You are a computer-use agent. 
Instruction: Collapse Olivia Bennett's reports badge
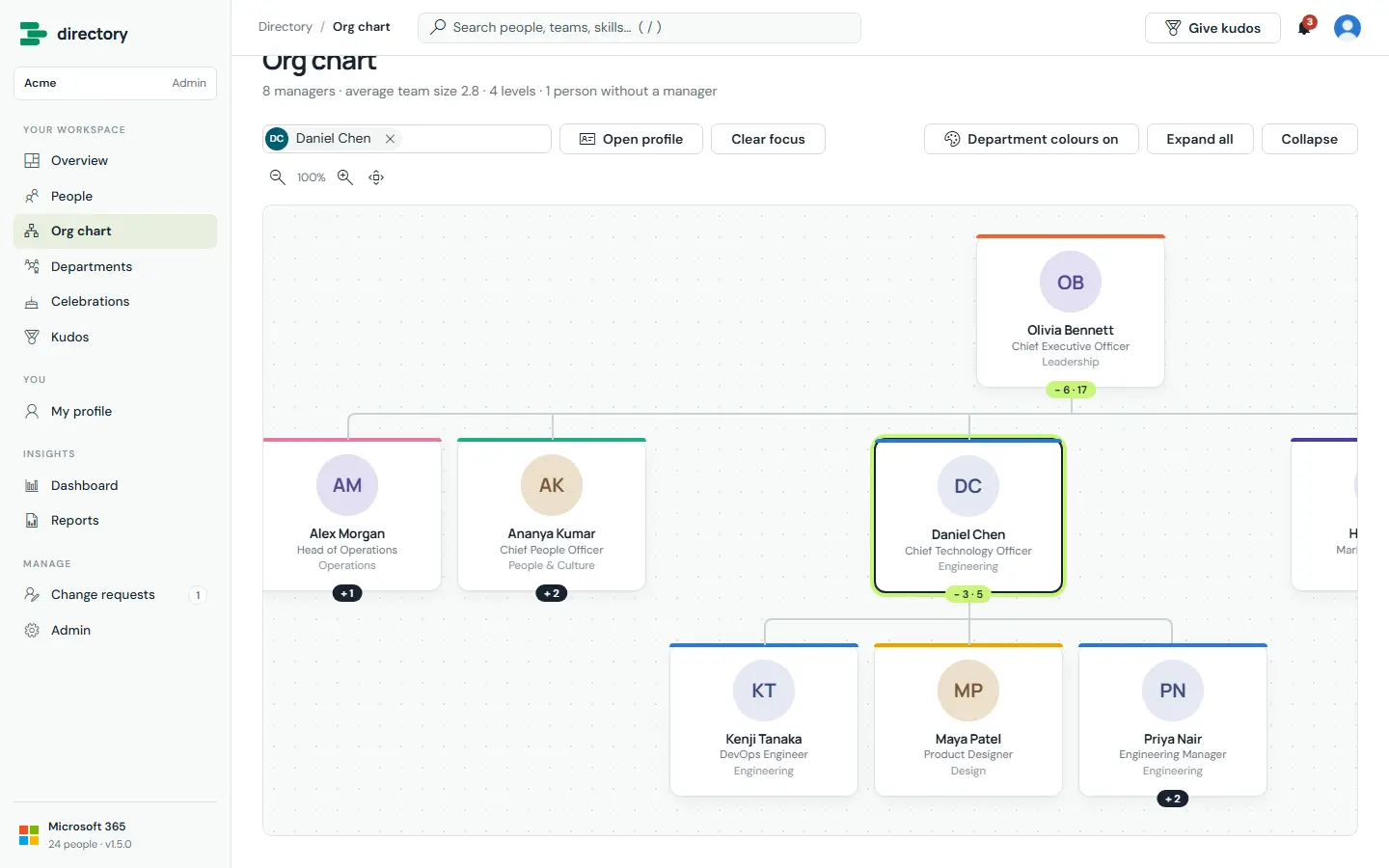1071,390
